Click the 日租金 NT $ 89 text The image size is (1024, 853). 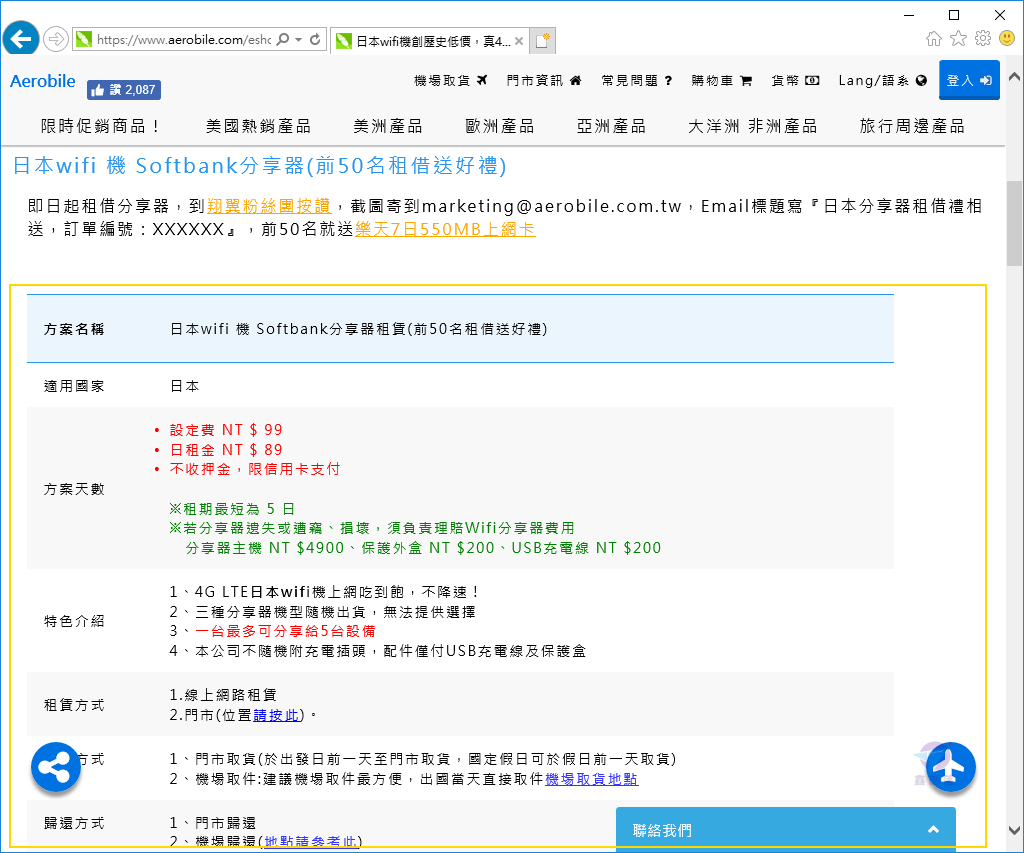point(226,450)
